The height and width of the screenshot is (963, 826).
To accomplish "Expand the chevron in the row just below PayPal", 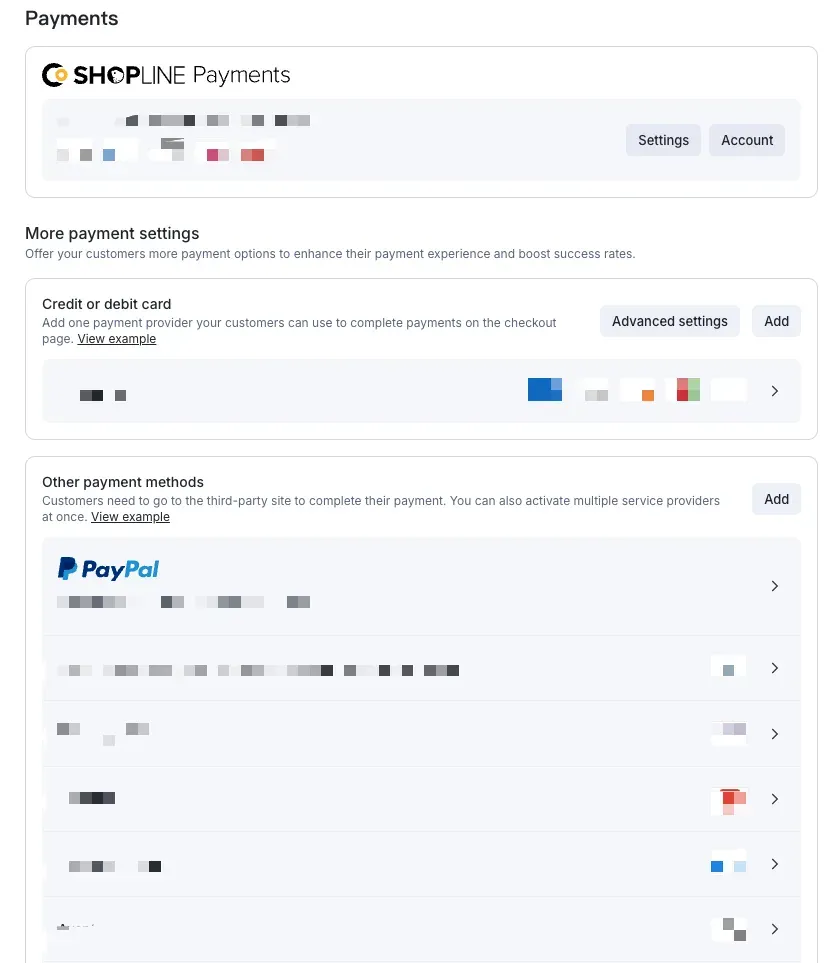I will coord(775,668).
